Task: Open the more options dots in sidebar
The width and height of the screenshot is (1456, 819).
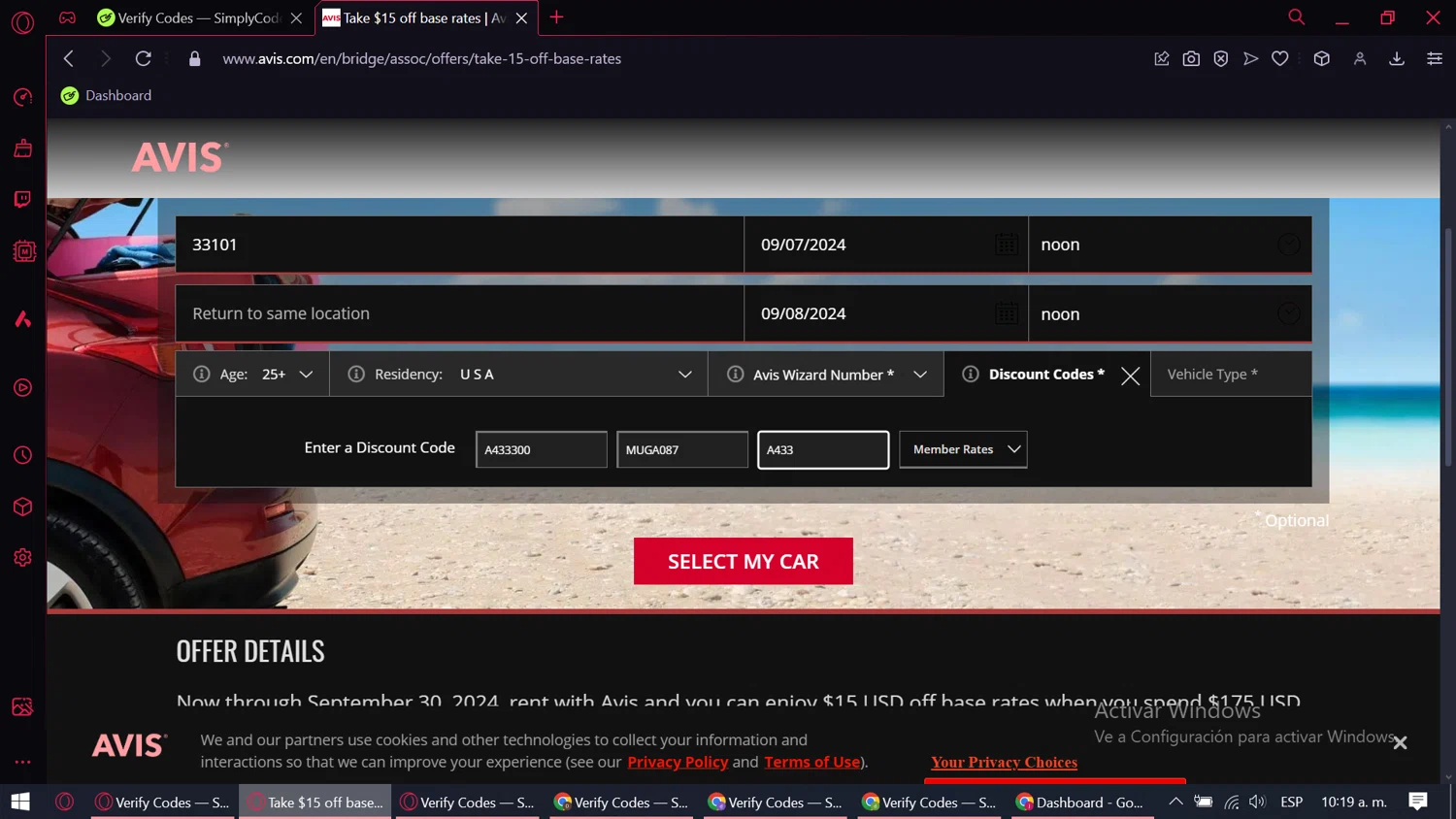Action: (x=22, y=762)
